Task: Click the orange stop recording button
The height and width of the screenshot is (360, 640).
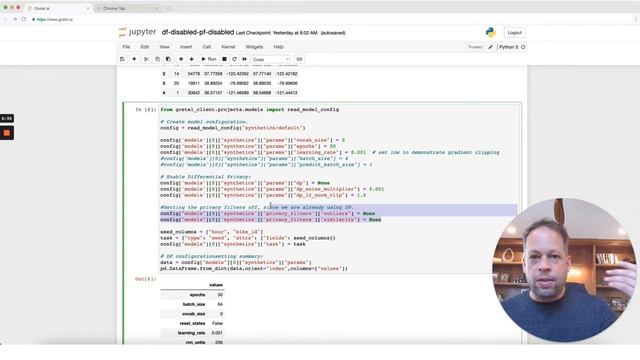Action: click(x=7, y=133)
